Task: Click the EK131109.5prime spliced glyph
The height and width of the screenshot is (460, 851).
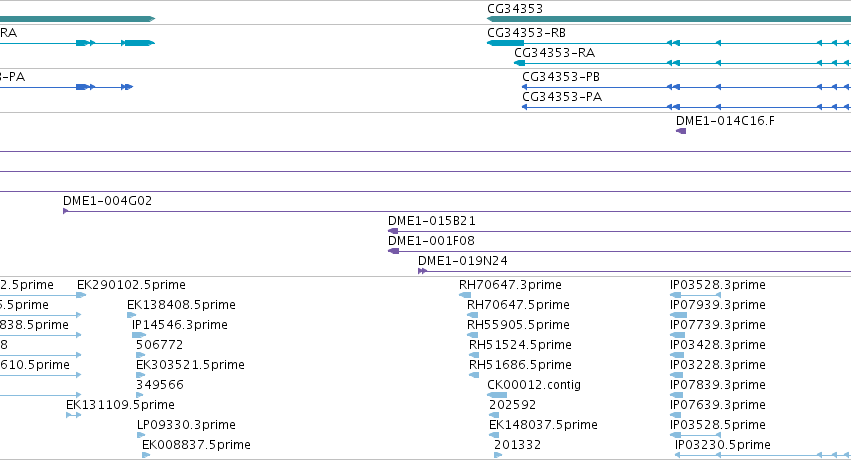Action: 73,415
